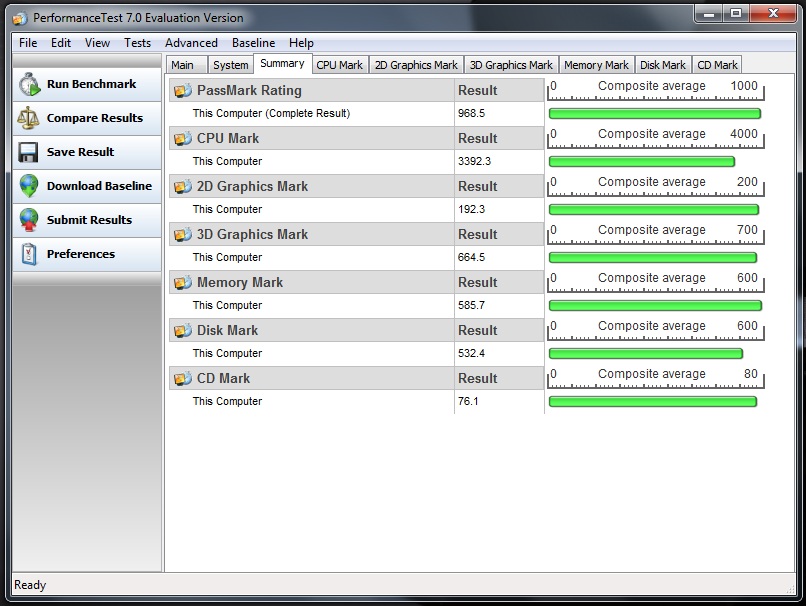The height and width of the screenshot is (606, 806).
Task: Open Preferences from the sidebar label
Action: (81, 253)
